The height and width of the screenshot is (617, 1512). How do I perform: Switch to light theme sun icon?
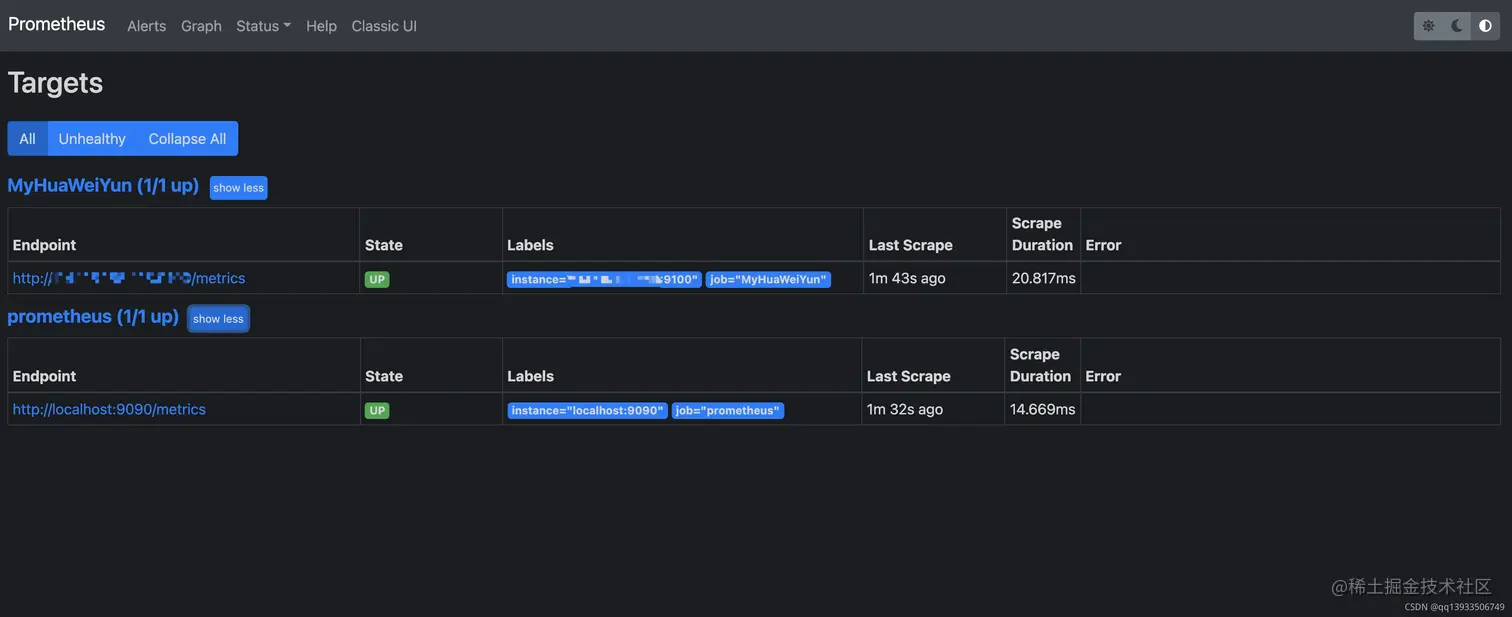click(x=1428, y=26)
